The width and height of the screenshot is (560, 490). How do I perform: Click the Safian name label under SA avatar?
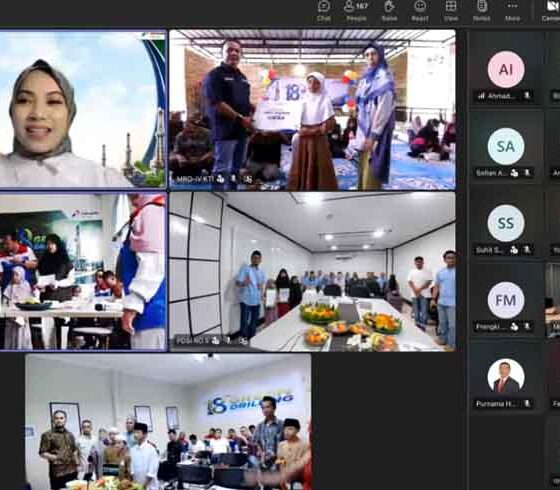click(491, 173)
